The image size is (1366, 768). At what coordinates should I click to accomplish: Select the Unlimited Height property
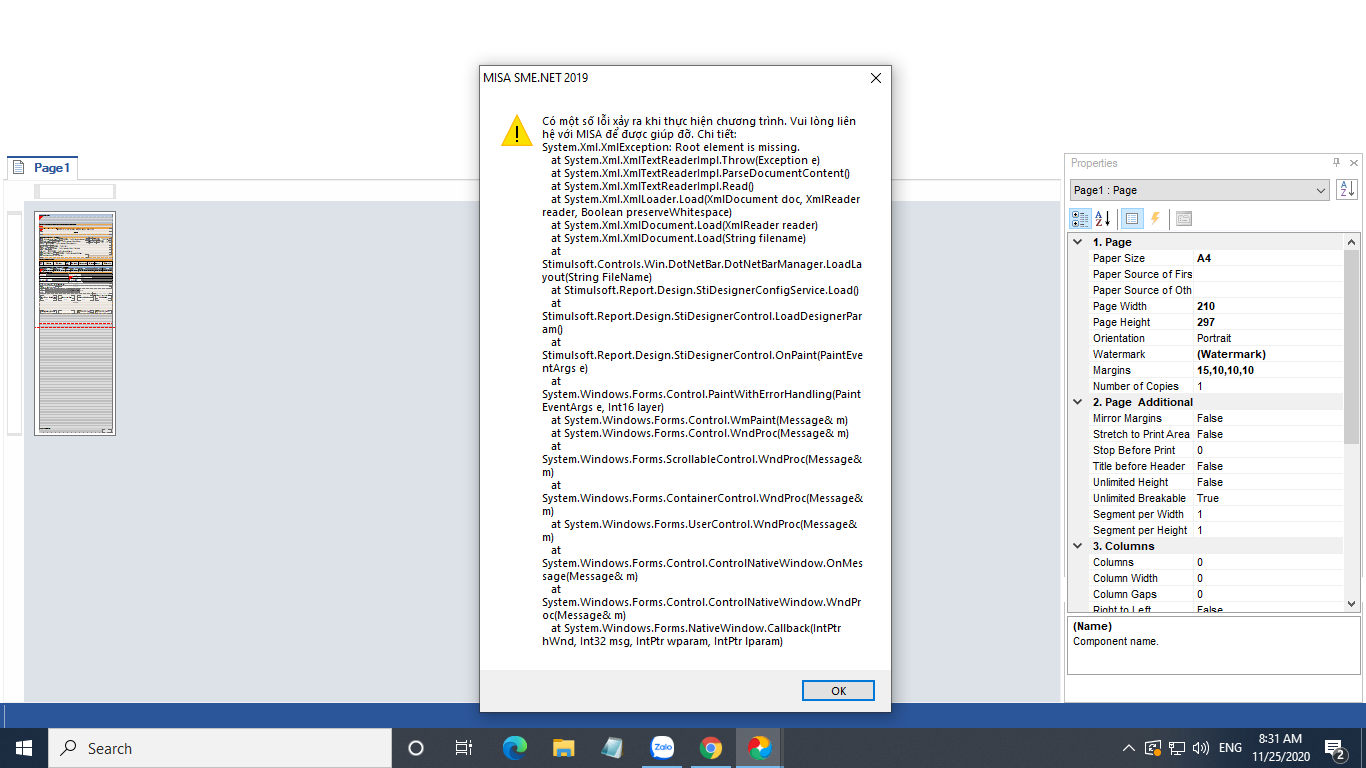pyautogui.click(x=1207, y=482)
